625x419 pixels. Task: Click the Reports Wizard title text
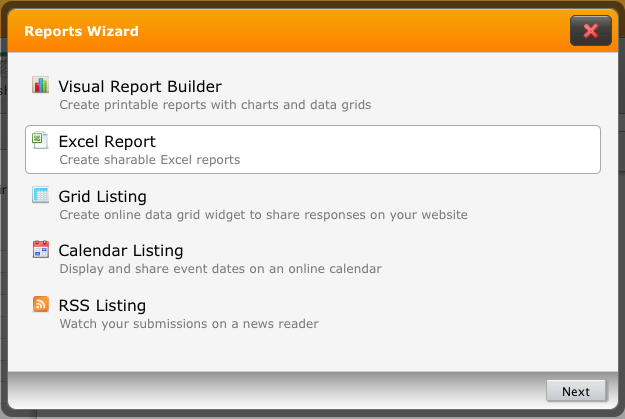[81, 32]
